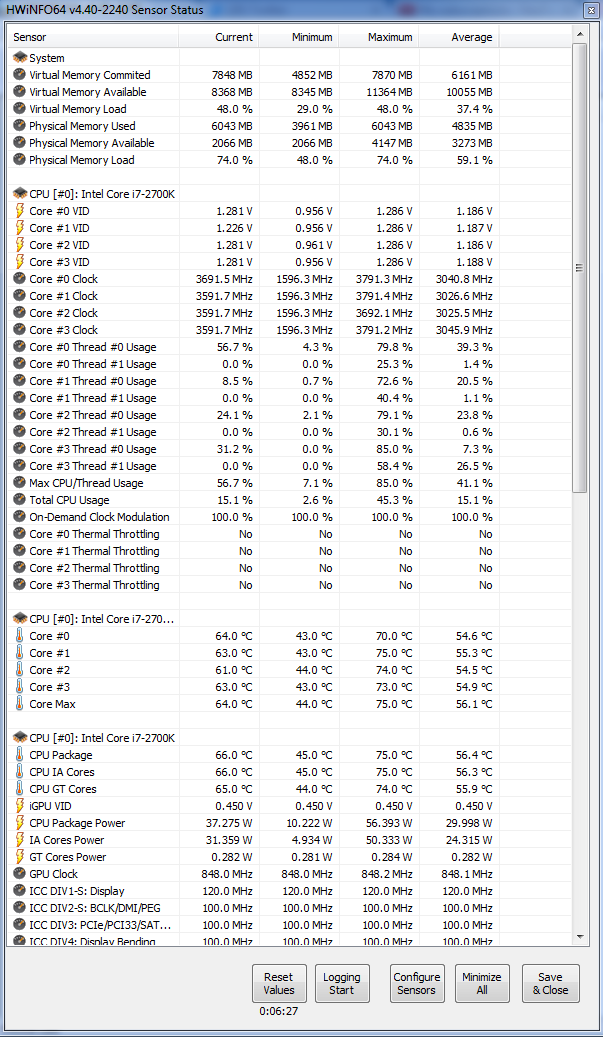Screen dimensions: 603x1037
Task: Click the lightning icon beside Core #3 VID
Action: tap(19, 262)
